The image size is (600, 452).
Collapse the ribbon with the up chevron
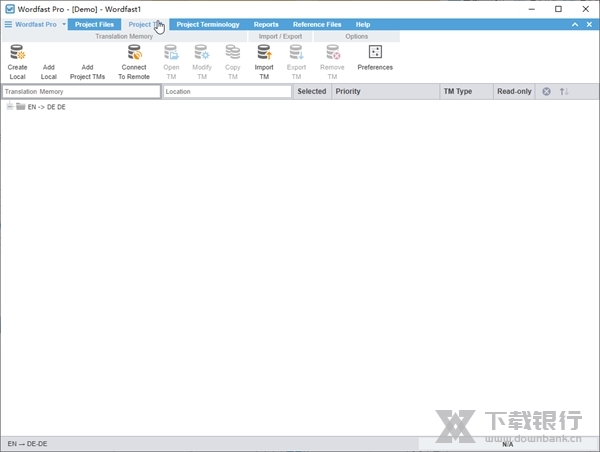point(576,24)
